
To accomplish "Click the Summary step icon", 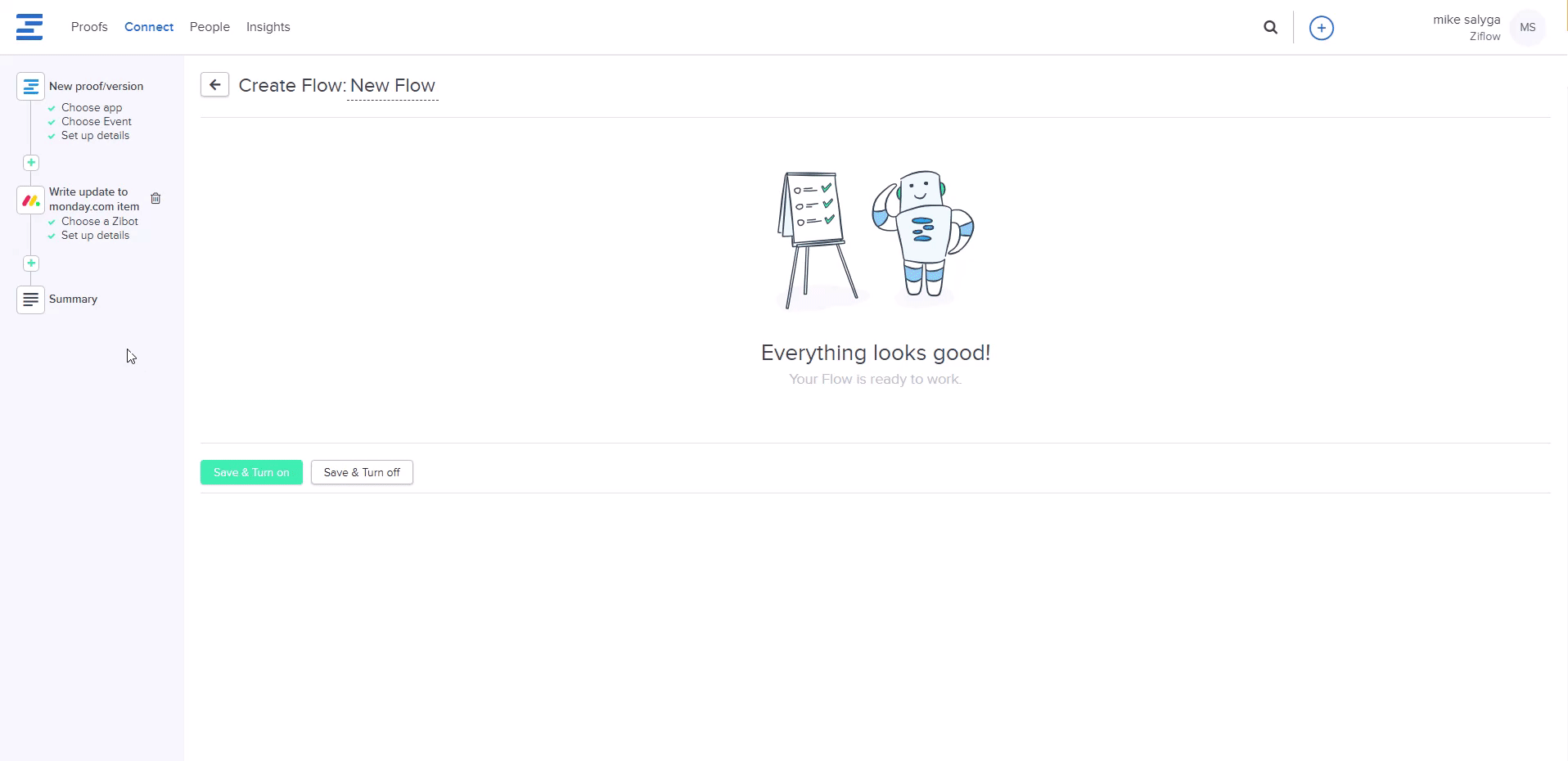I will tap(30, 299).
